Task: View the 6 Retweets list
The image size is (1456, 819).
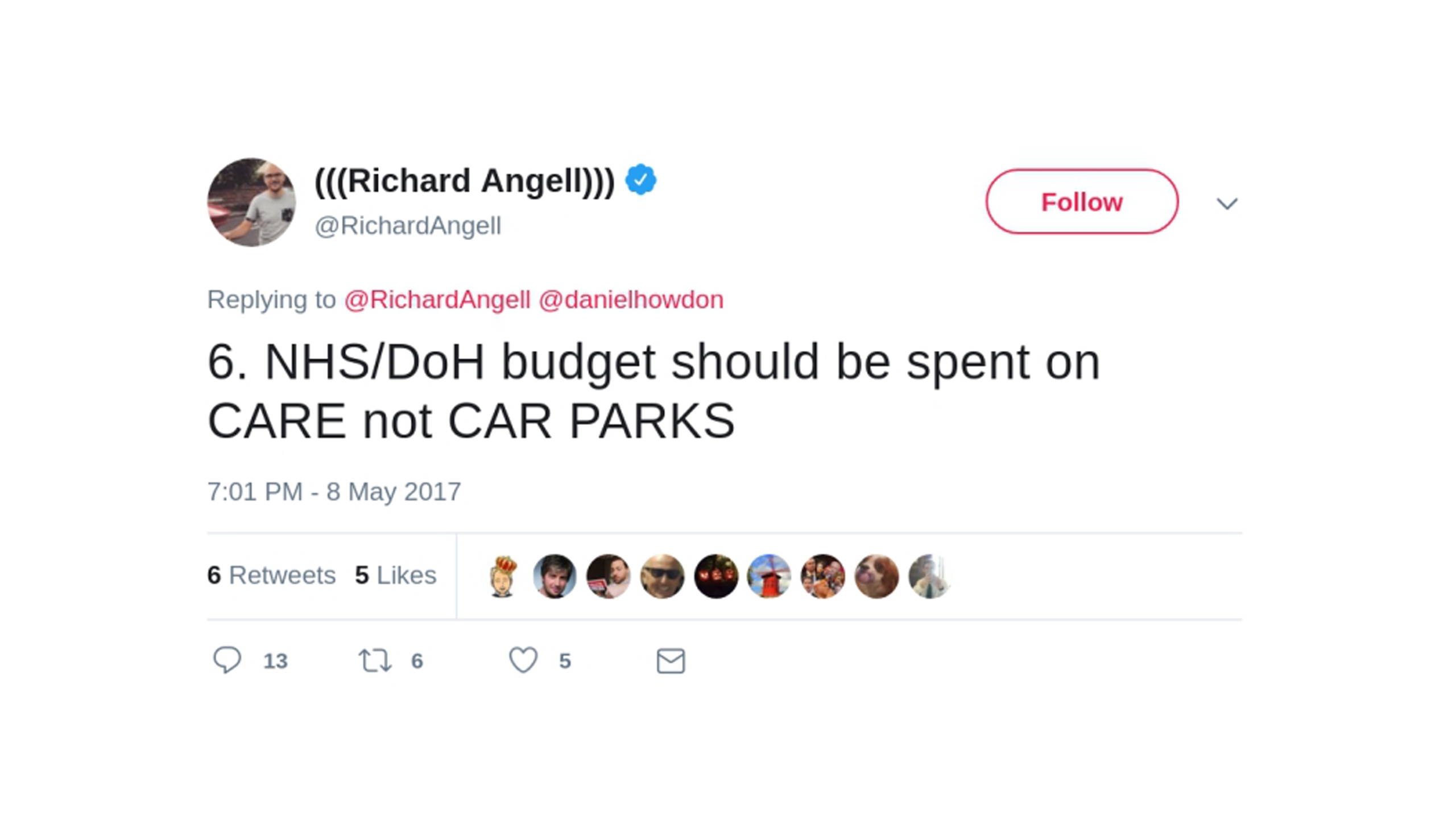Action: 271,575
